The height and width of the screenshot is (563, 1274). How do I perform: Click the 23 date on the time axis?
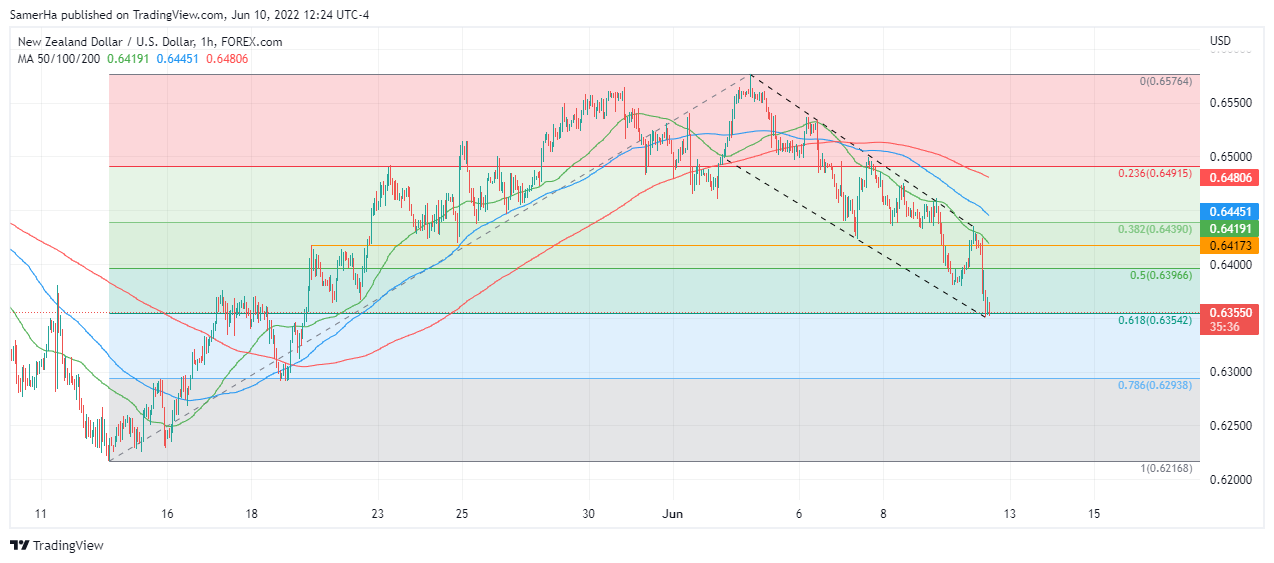[377, 514]
